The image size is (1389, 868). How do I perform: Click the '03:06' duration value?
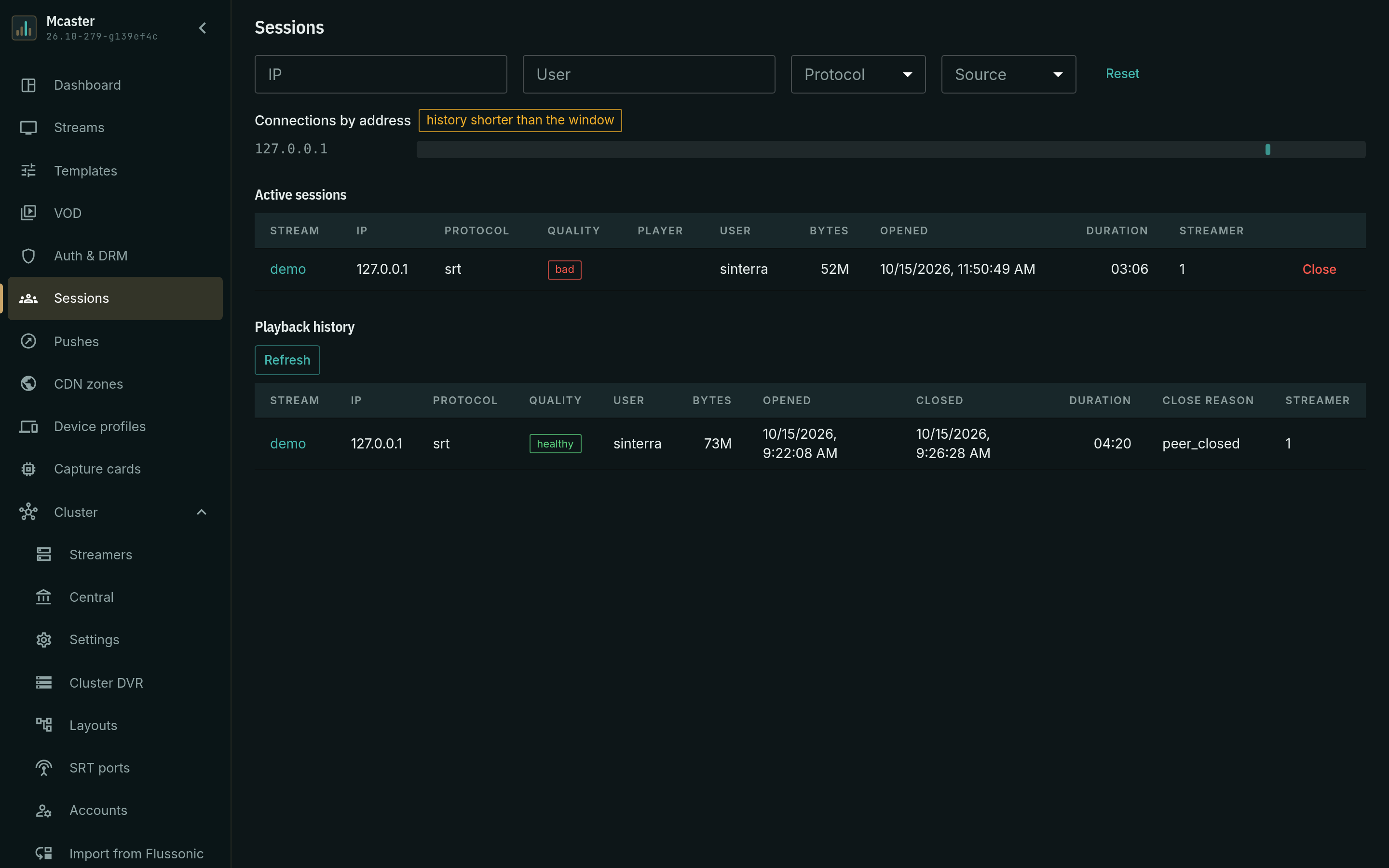coord(1129,269)
